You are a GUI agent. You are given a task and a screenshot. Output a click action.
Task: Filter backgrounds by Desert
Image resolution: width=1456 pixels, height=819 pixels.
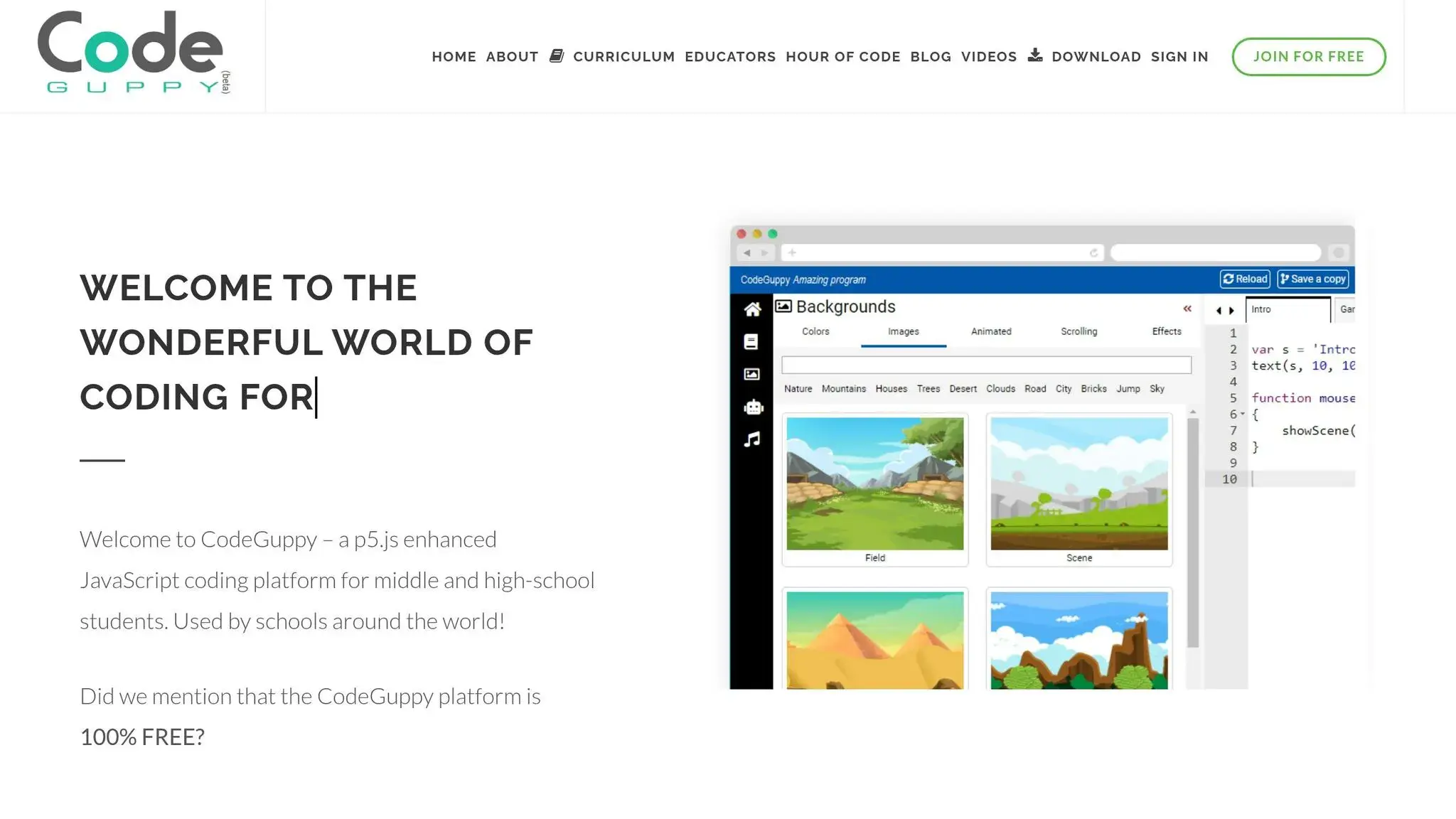[963, 389]
